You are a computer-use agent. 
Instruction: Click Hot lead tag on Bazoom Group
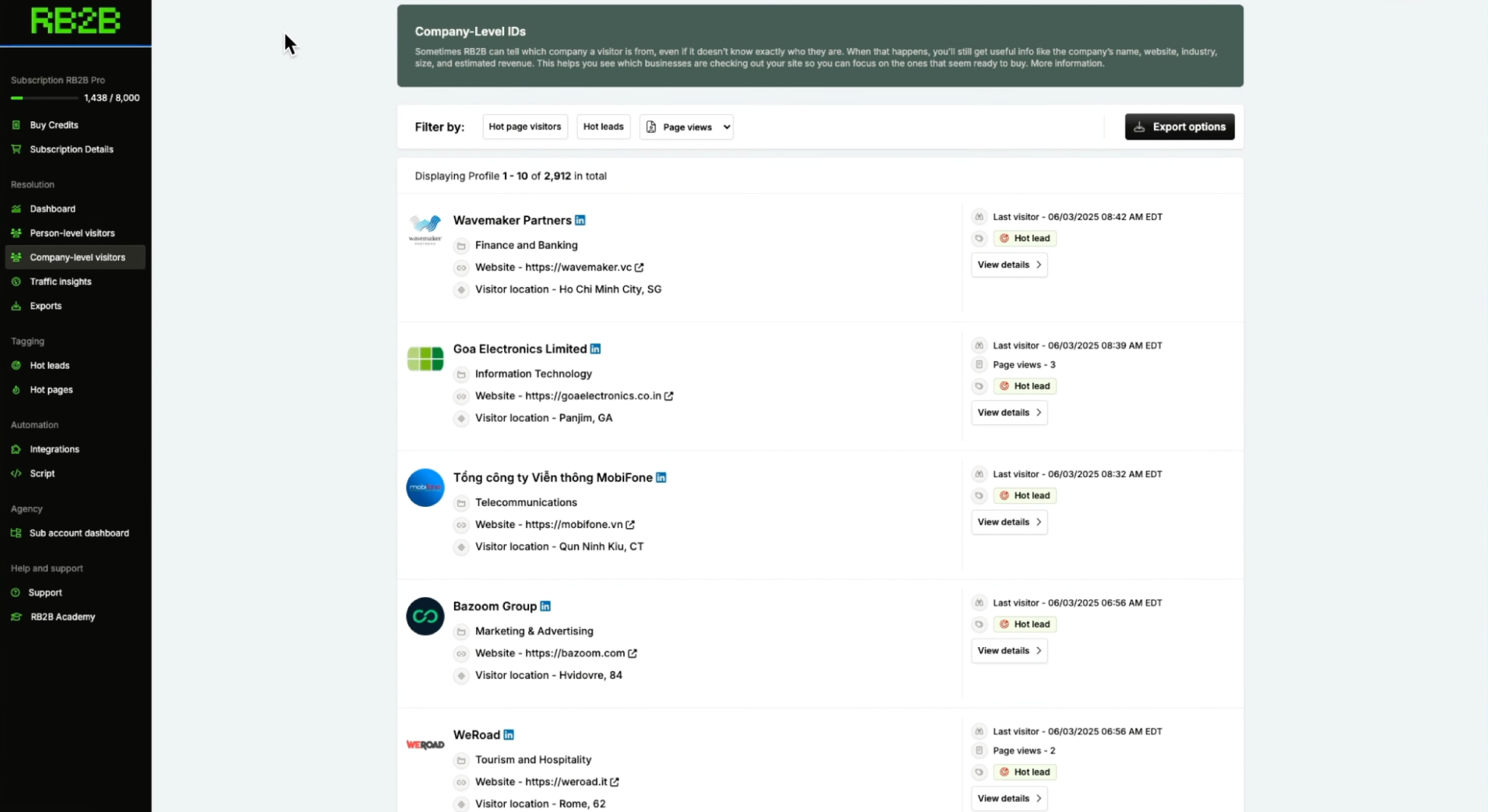click(x=1024, y=624)
